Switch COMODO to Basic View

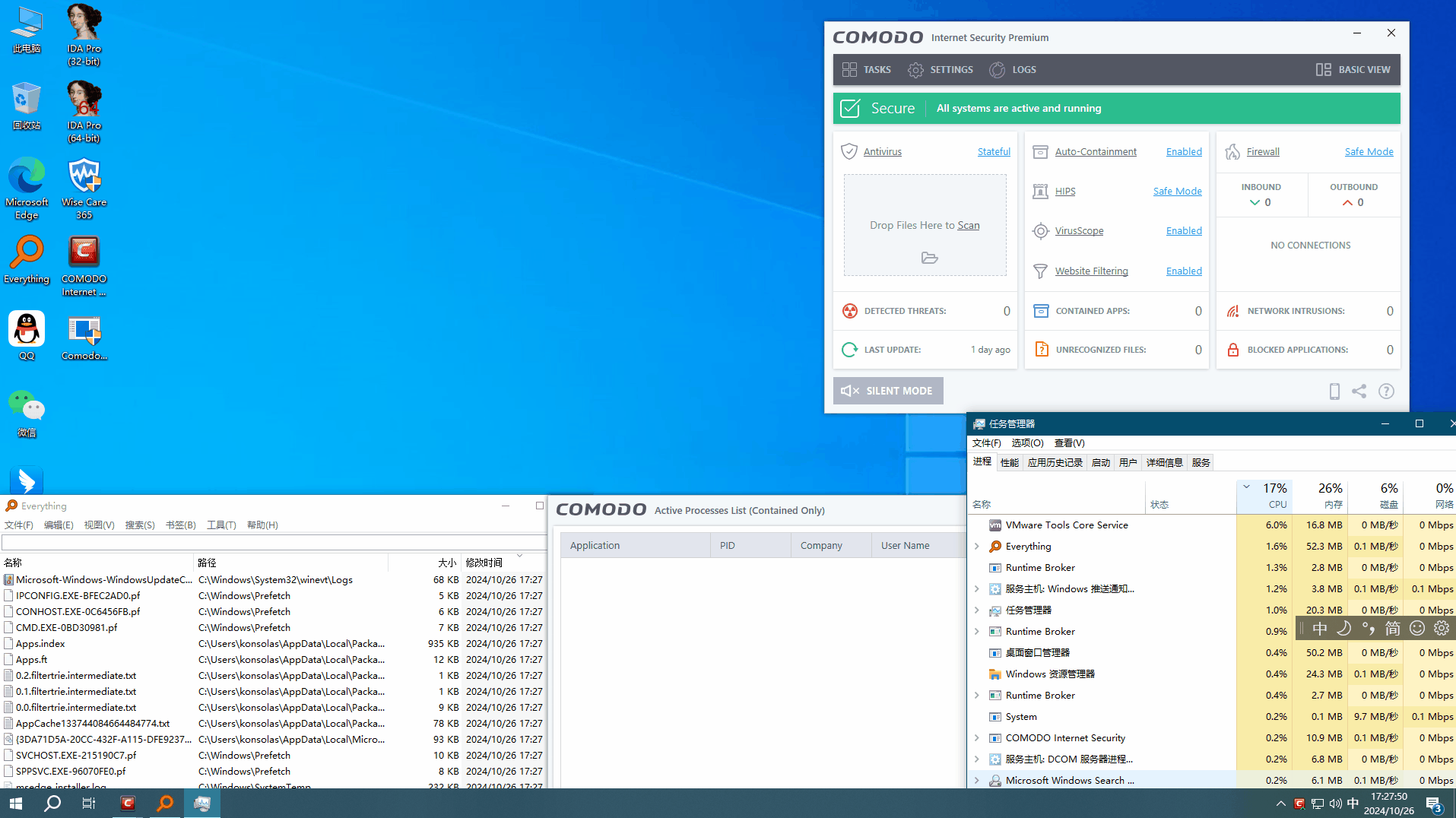1353,70
